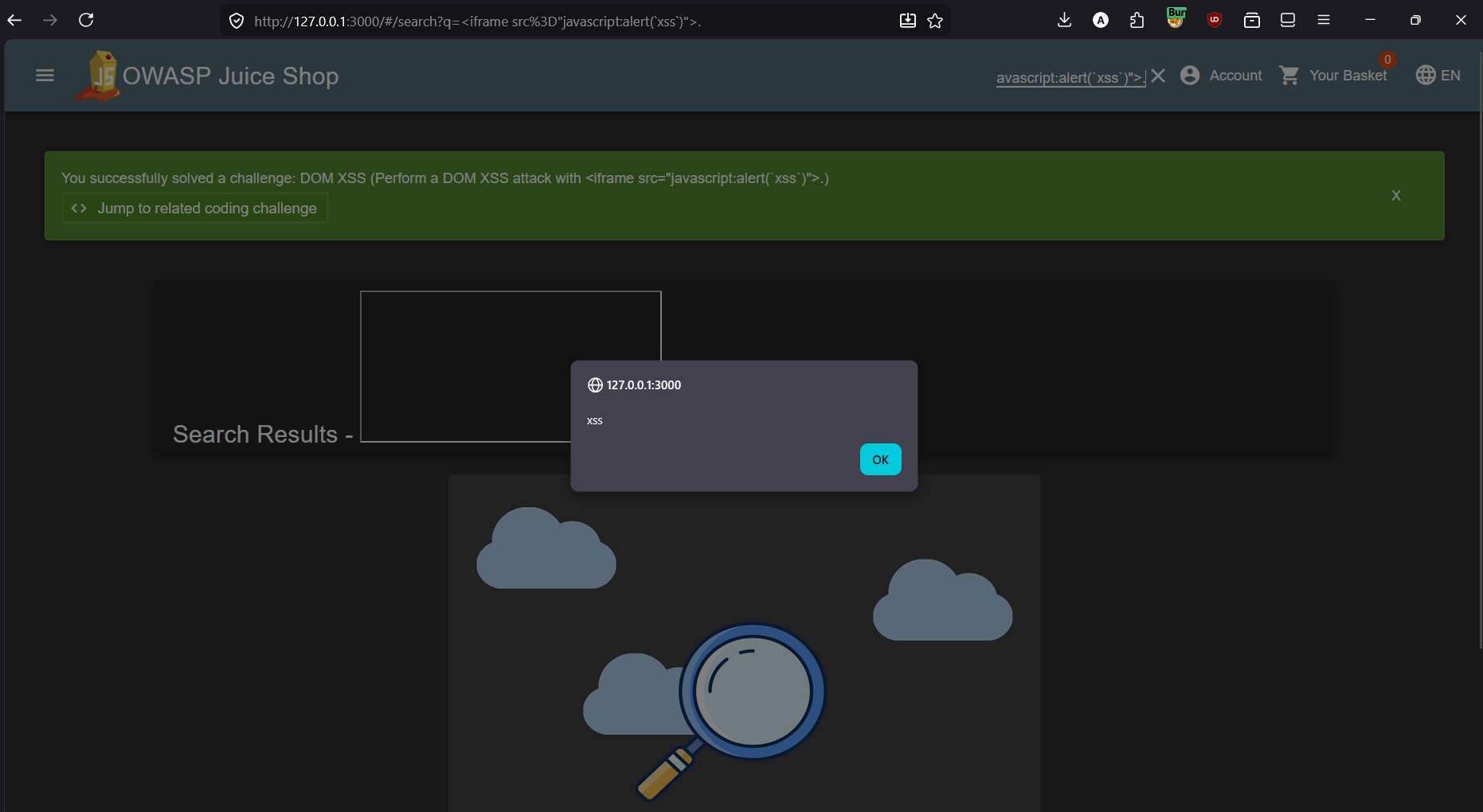Open the Firefox Account menu
This screenshot has width=1483, height=812.
point(1101,20)
